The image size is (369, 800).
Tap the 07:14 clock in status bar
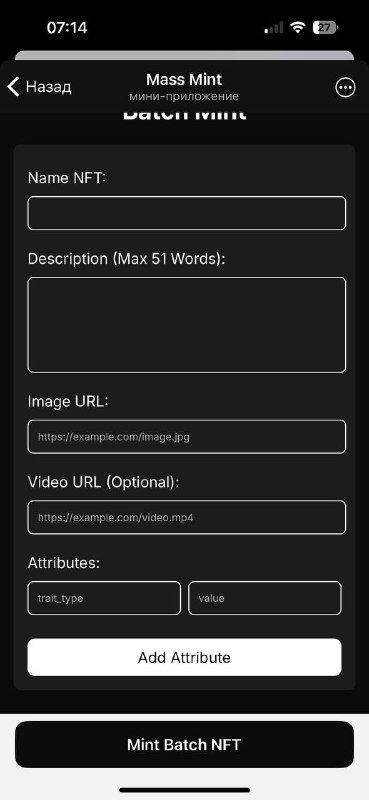67,28
